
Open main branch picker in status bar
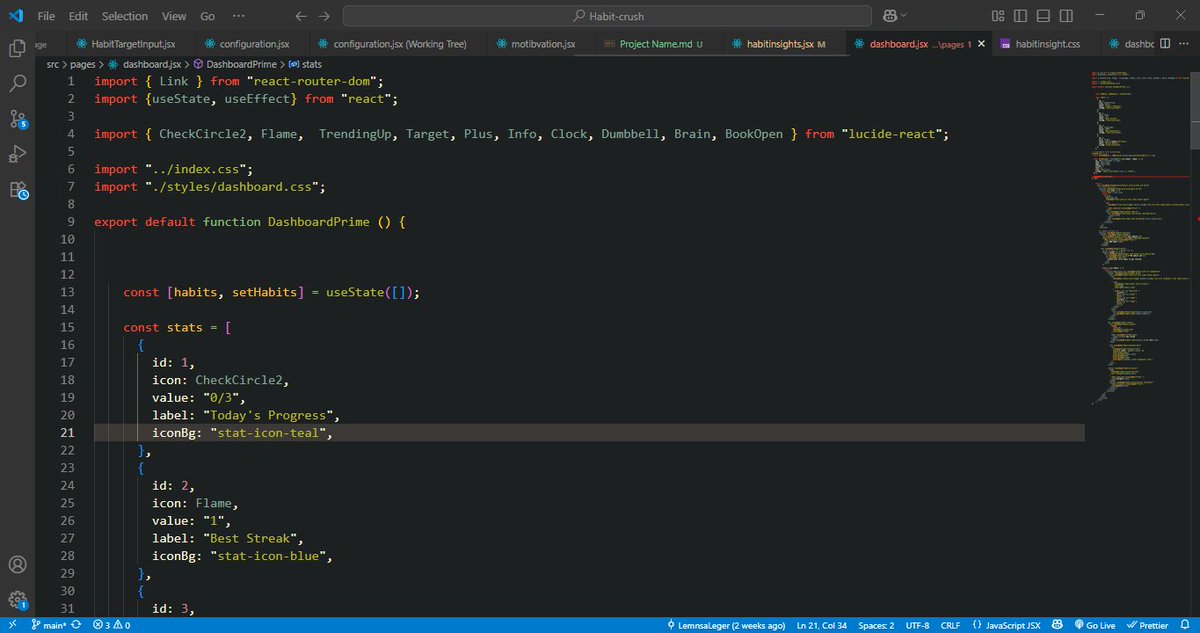coord(48,625)
